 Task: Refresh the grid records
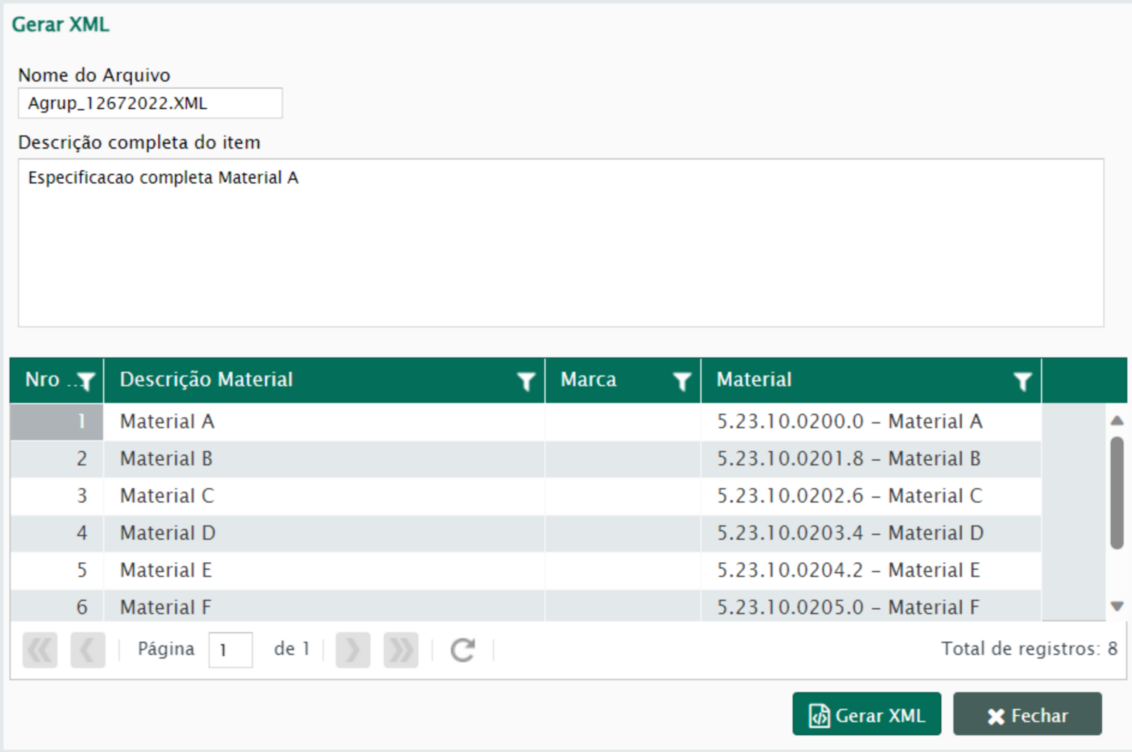462,650
